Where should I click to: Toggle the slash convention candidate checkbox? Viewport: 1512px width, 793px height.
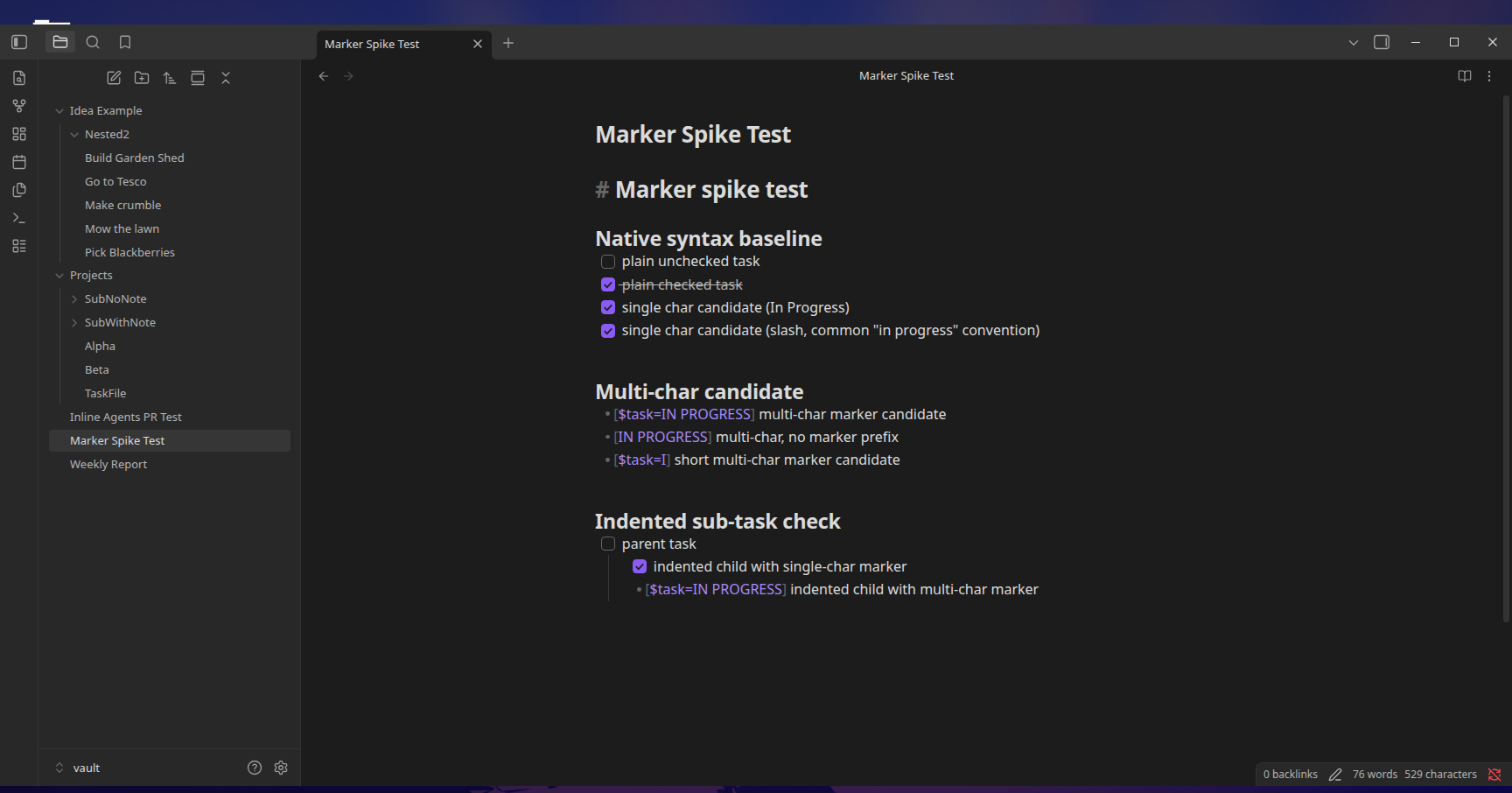point(608,331)
